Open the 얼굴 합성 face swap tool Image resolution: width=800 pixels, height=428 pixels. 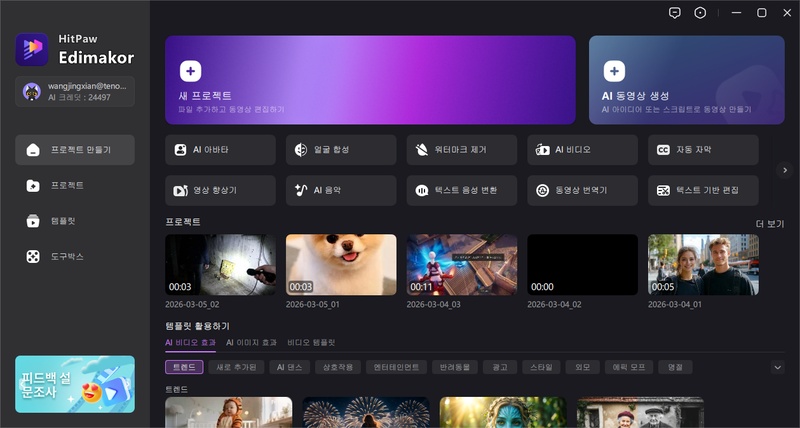341,150
